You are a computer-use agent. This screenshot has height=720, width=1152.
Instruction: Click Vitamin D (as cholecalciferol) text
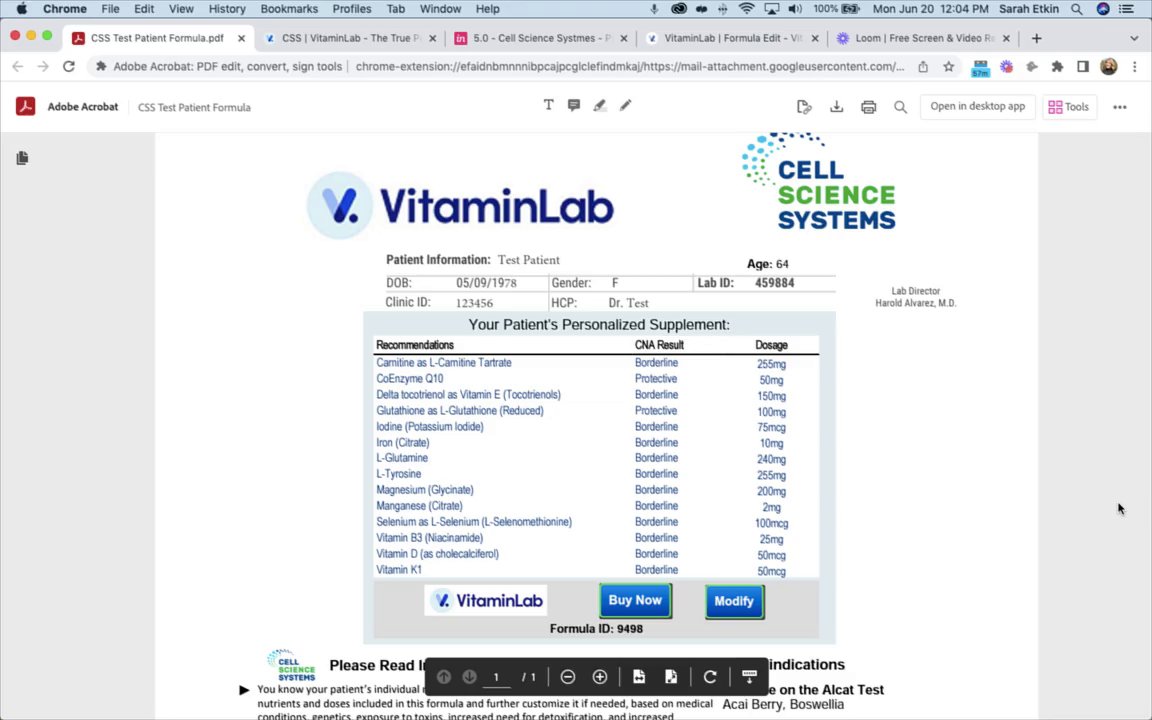tap(437, 554)
